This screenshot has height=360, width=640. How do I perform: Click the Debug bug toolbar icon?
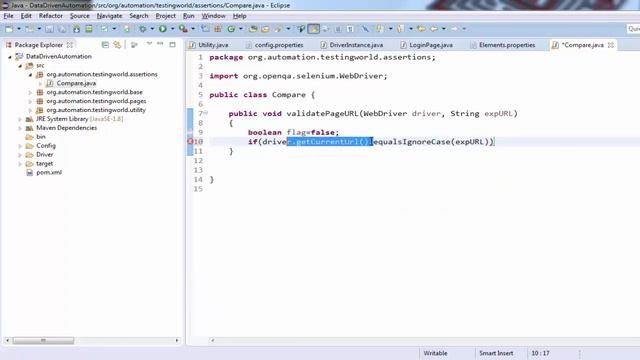tap(142, 29)
